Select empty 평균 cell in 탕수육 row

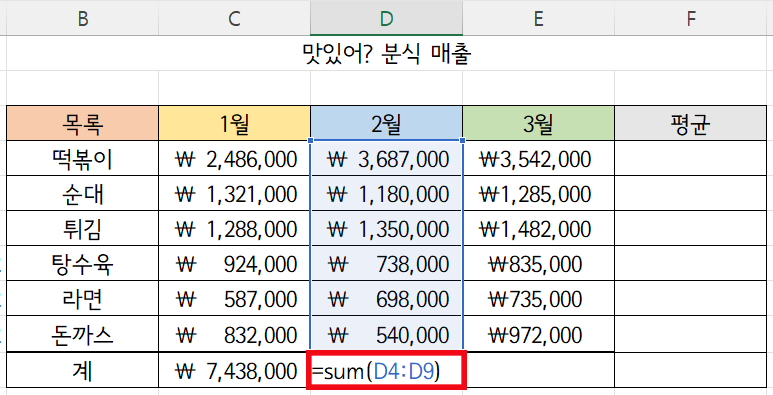691,263
